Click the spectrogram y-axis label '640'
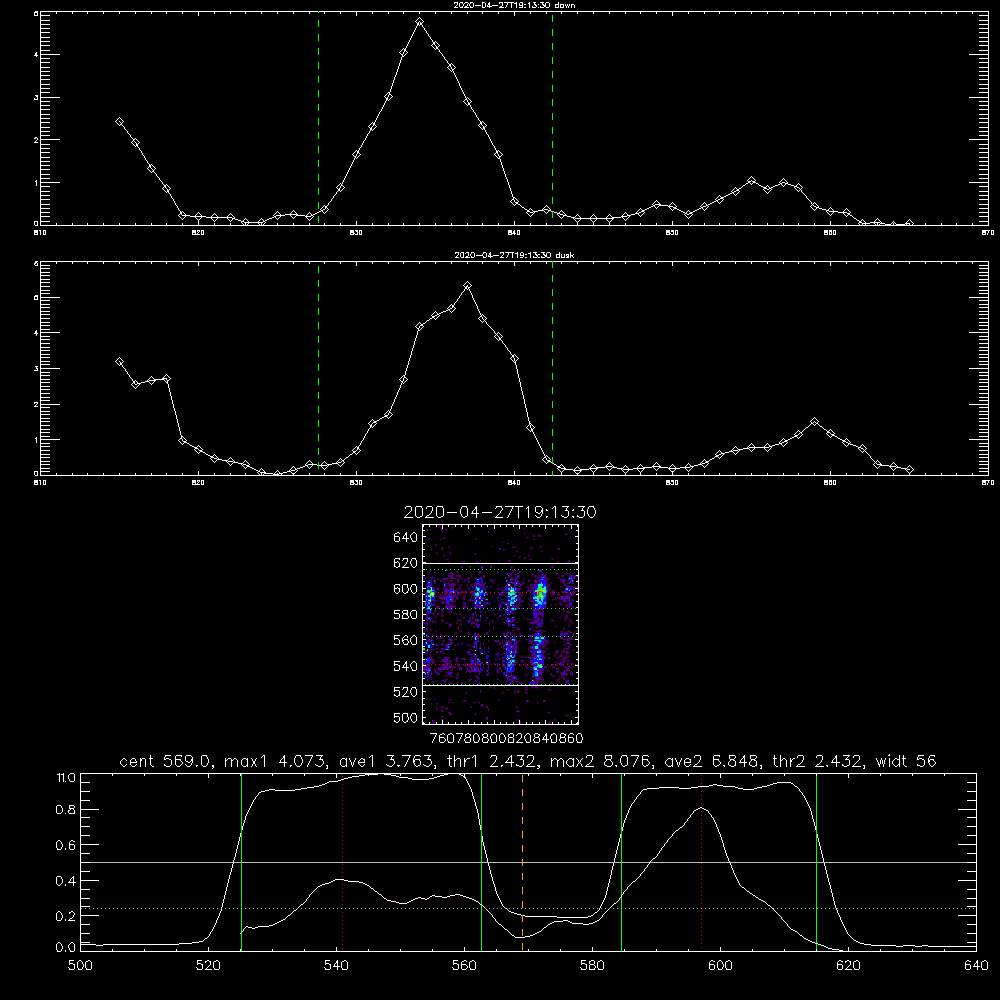The image size is (1000, 1000). click(406, 537)
